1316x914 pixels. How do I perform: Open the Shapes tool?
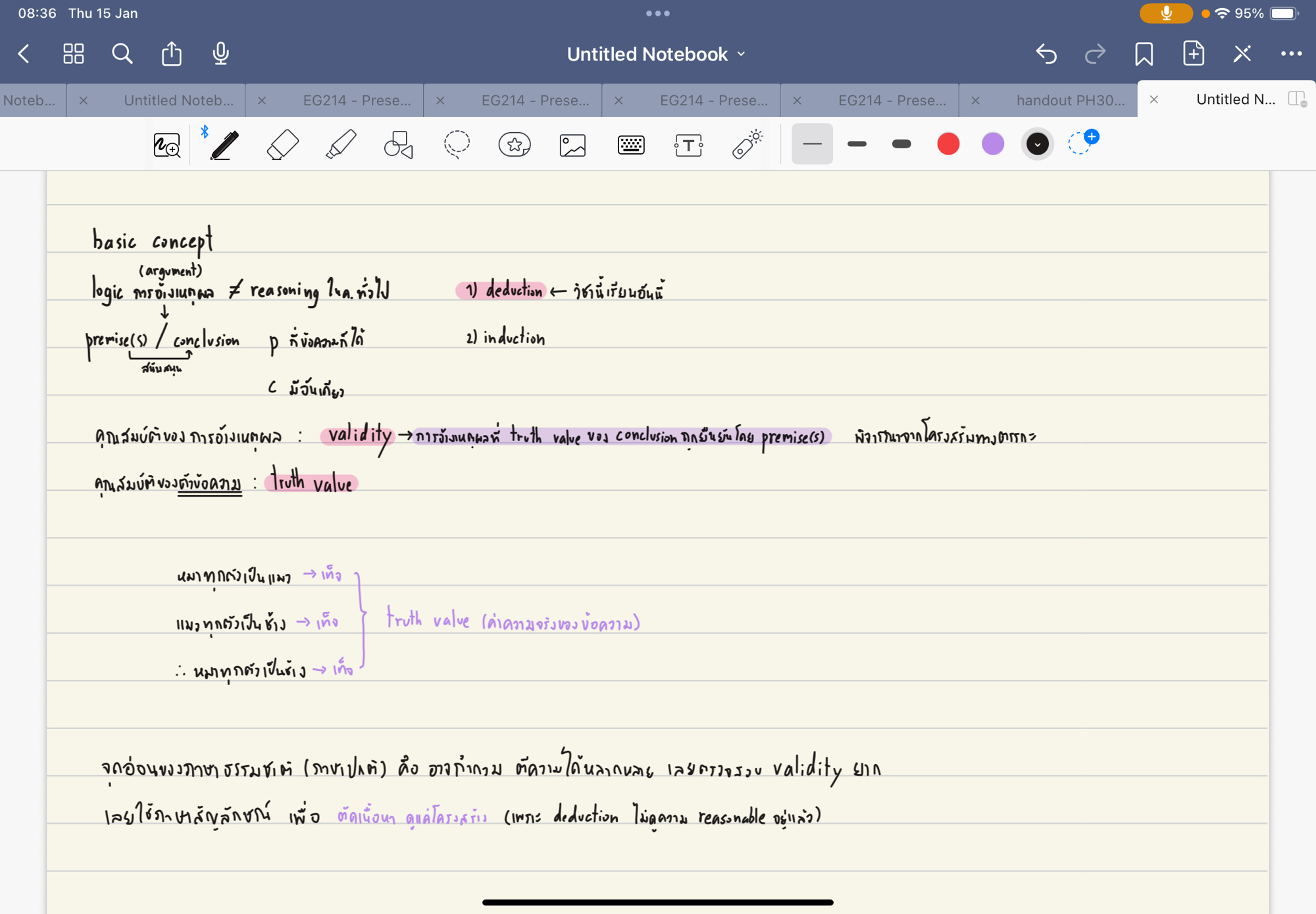pos(399,145)
